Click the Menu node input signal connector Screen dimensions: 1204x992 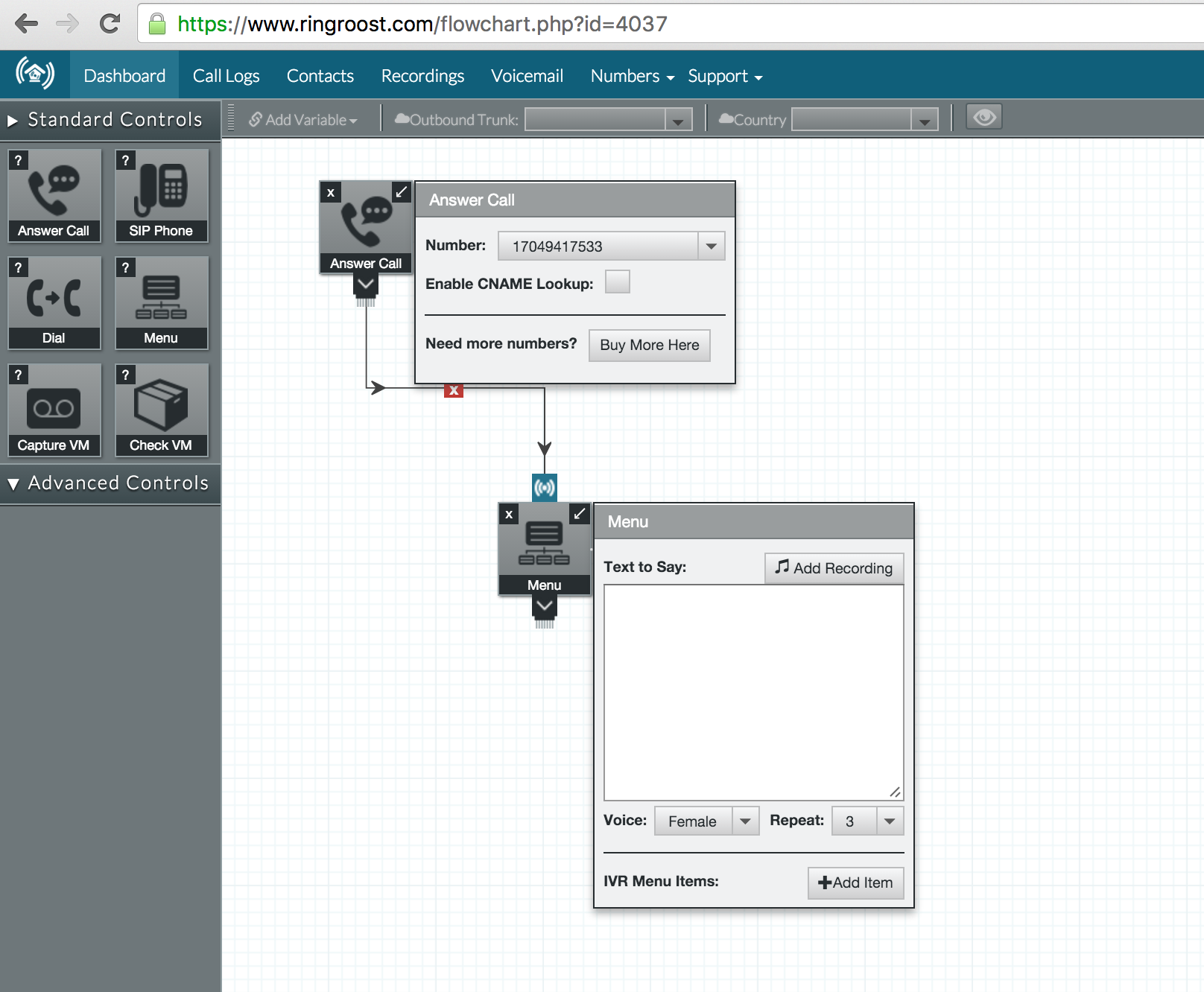(545, 488)
